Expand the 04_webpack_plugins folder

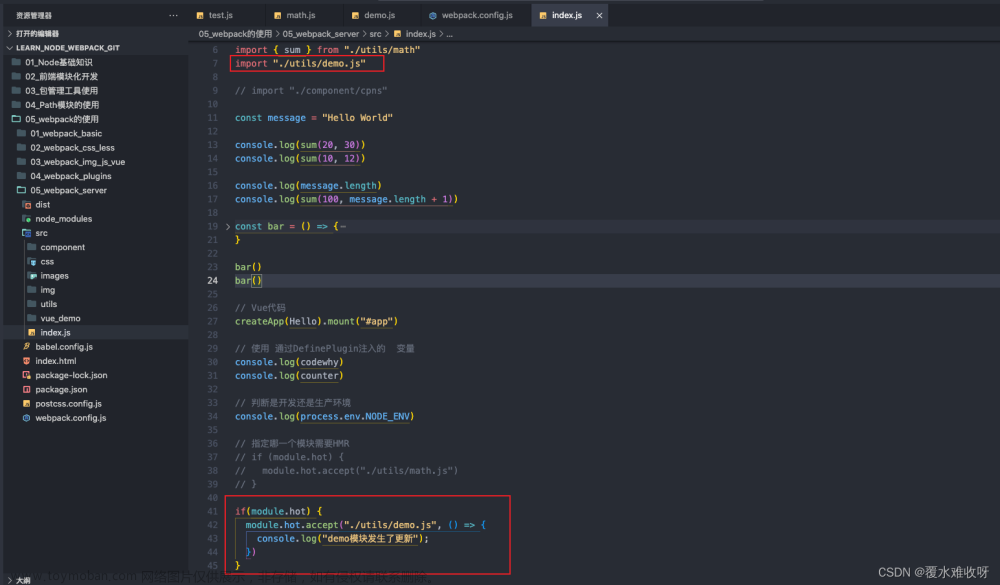[71, 176]
